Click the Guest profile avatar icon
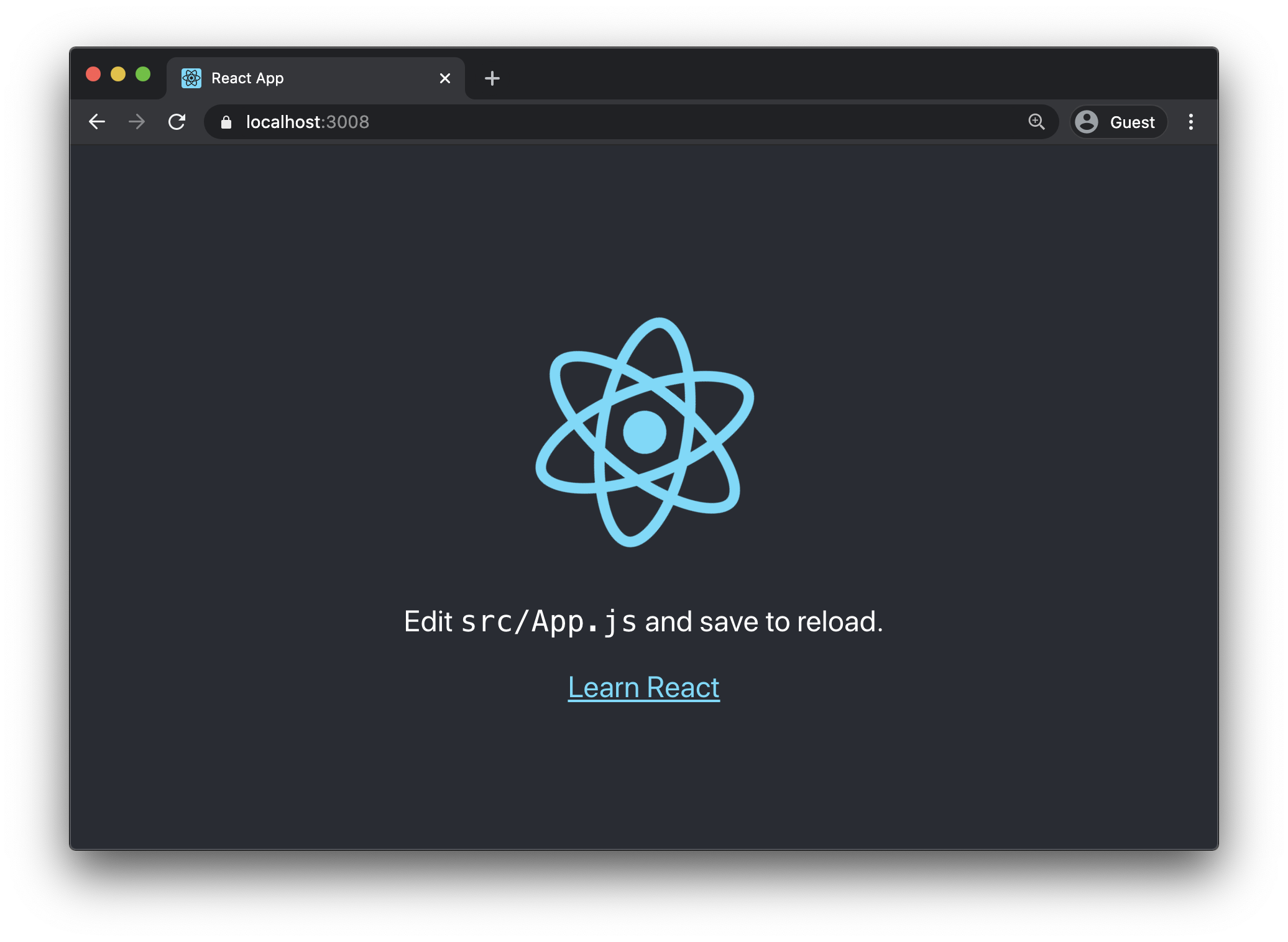Image resolution: width=1288 pixels, height=942 pixels. tap(1086, 122)
